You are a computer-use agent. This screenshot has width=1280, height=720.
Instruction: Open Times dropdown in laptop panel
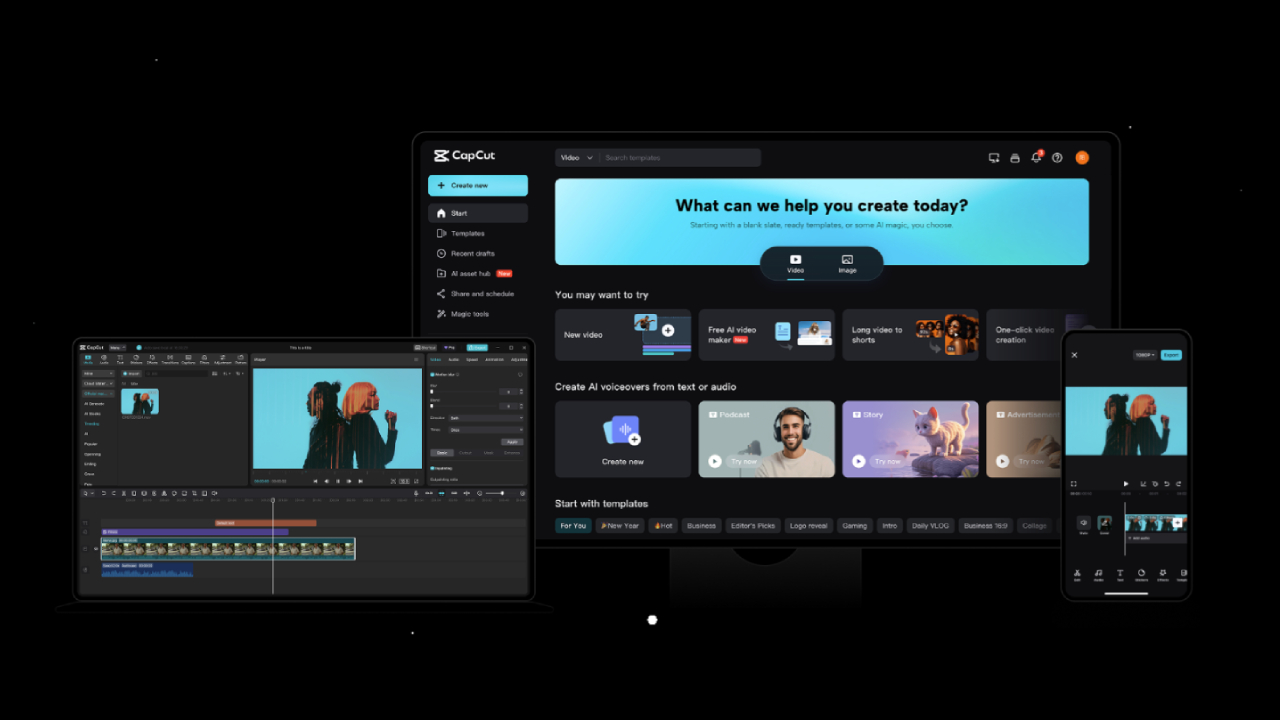485,430
